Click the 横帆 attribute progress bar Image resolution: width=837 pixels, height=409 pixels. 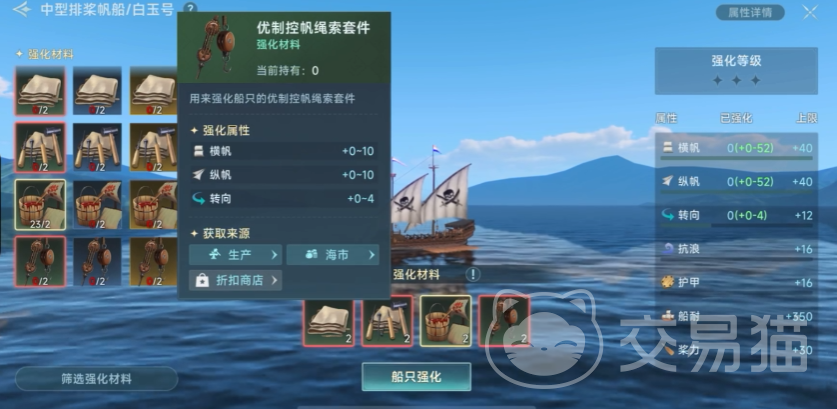tap(736, 158)
